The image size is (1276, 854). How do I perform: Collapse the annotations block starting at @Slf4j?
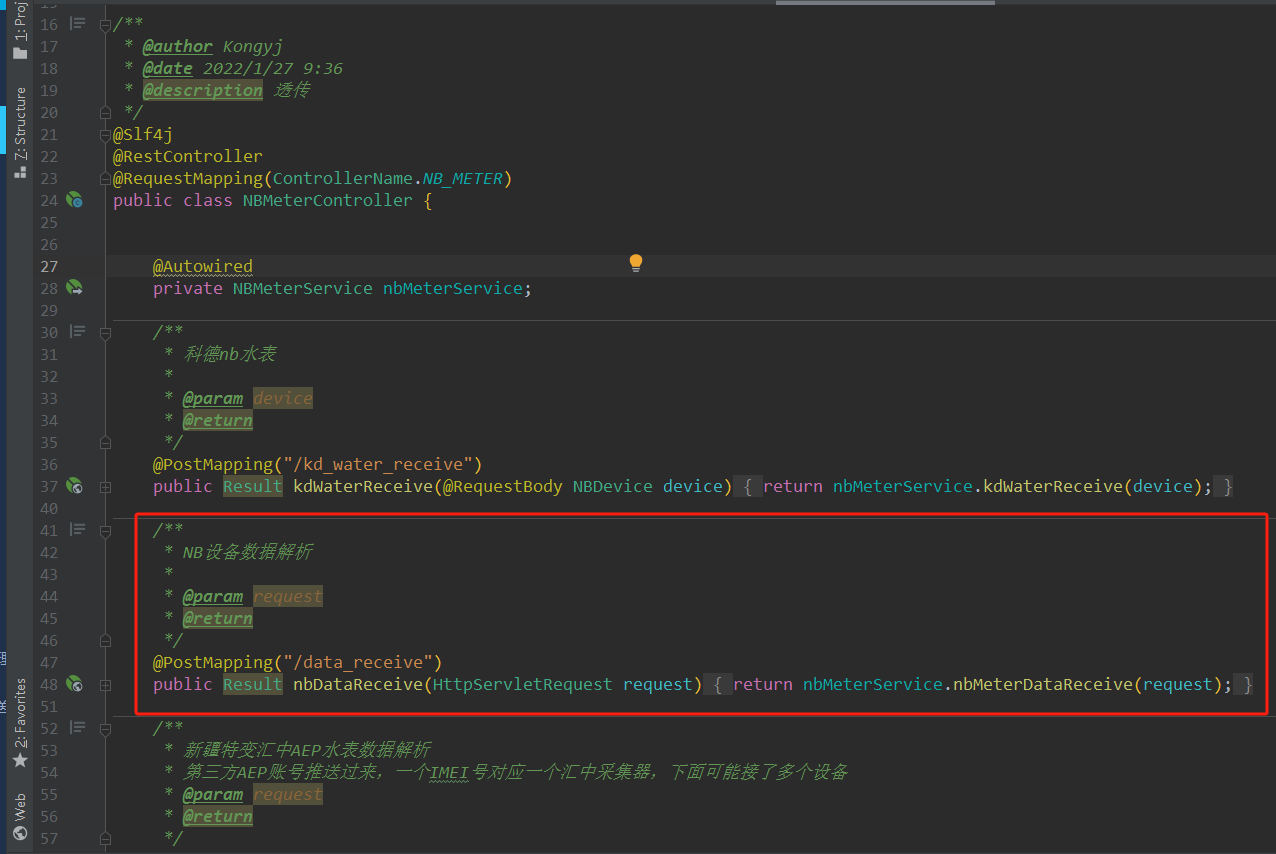(x=105, y=135)
